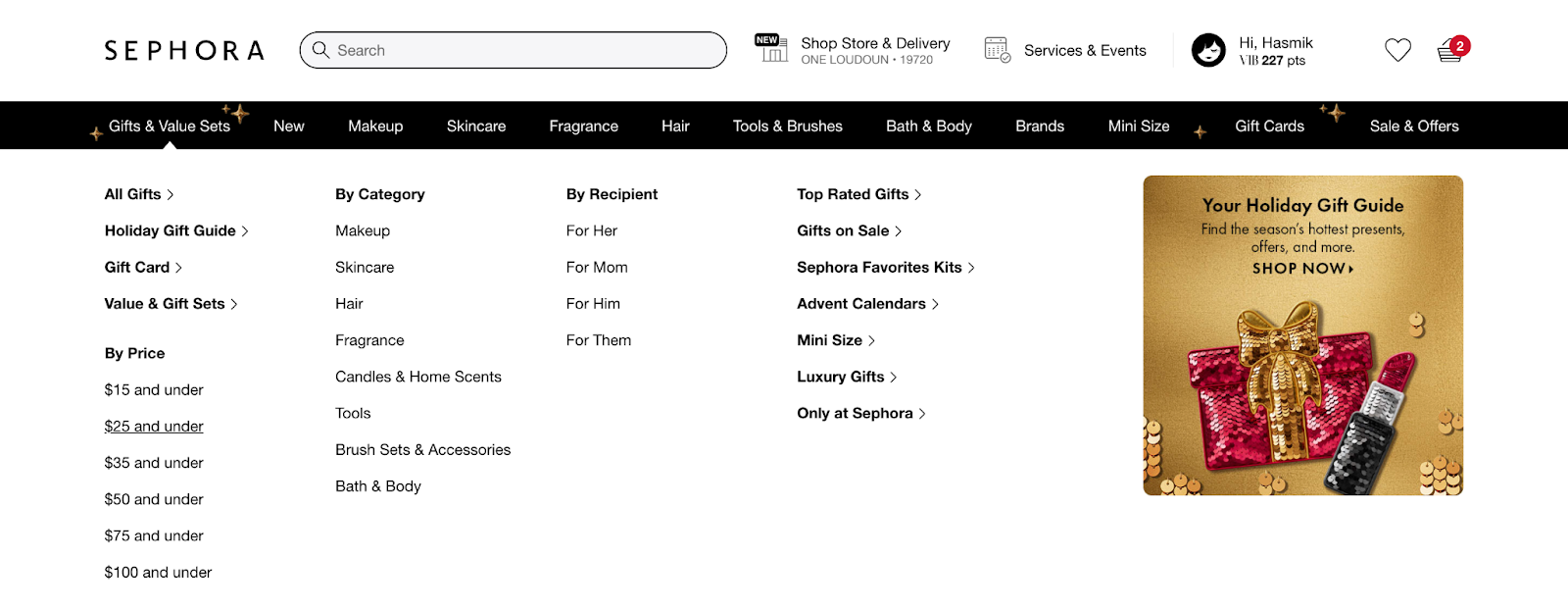Viewport: 1568px width, 609px height.
Task: Click SHOP NOW on holiday banner
Action: (1302, 268)
